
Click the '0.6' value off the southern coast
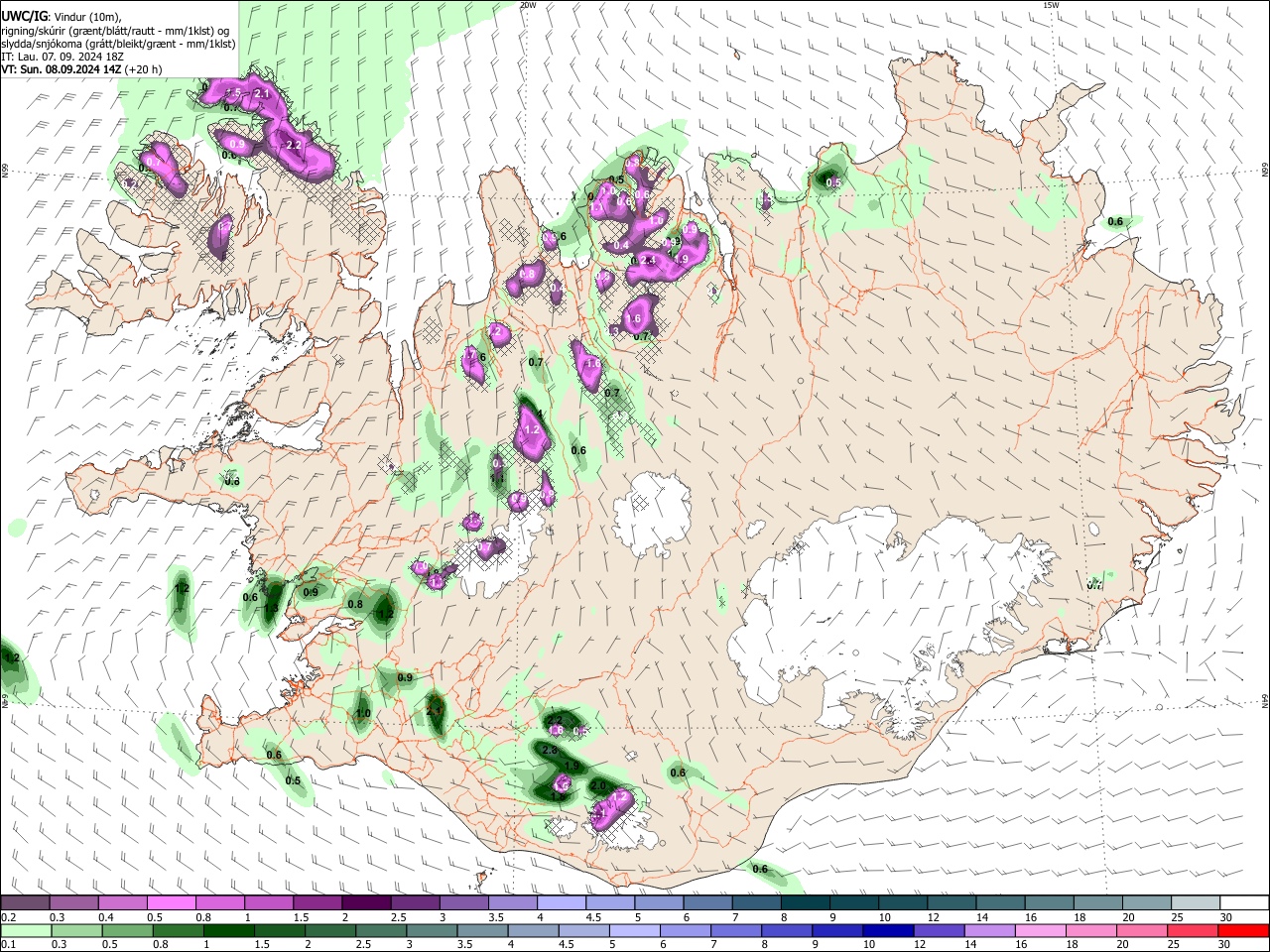760,870
